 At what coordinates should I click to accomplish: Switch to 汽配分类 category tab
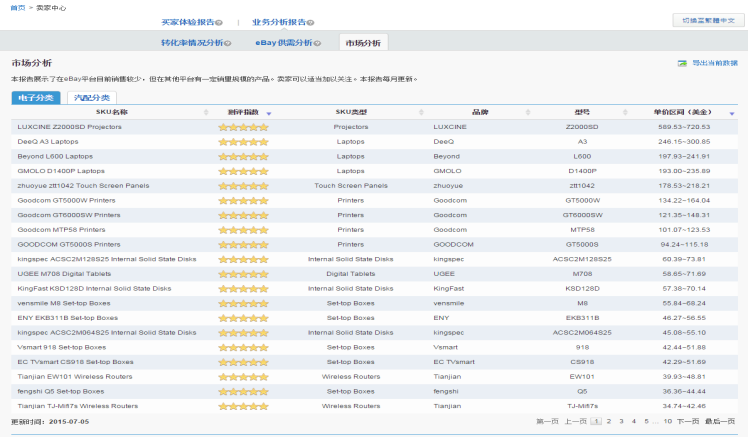[x=92, y=98]
